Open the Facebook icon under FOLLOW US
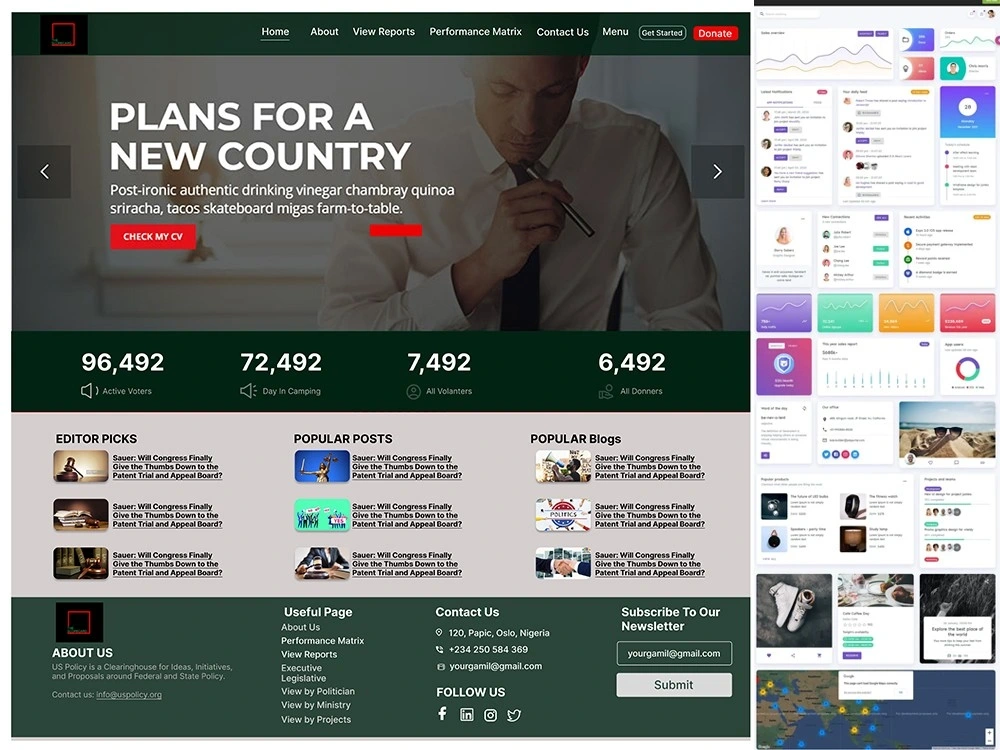This screenshot has height=750, width=1000. (442, 714)
